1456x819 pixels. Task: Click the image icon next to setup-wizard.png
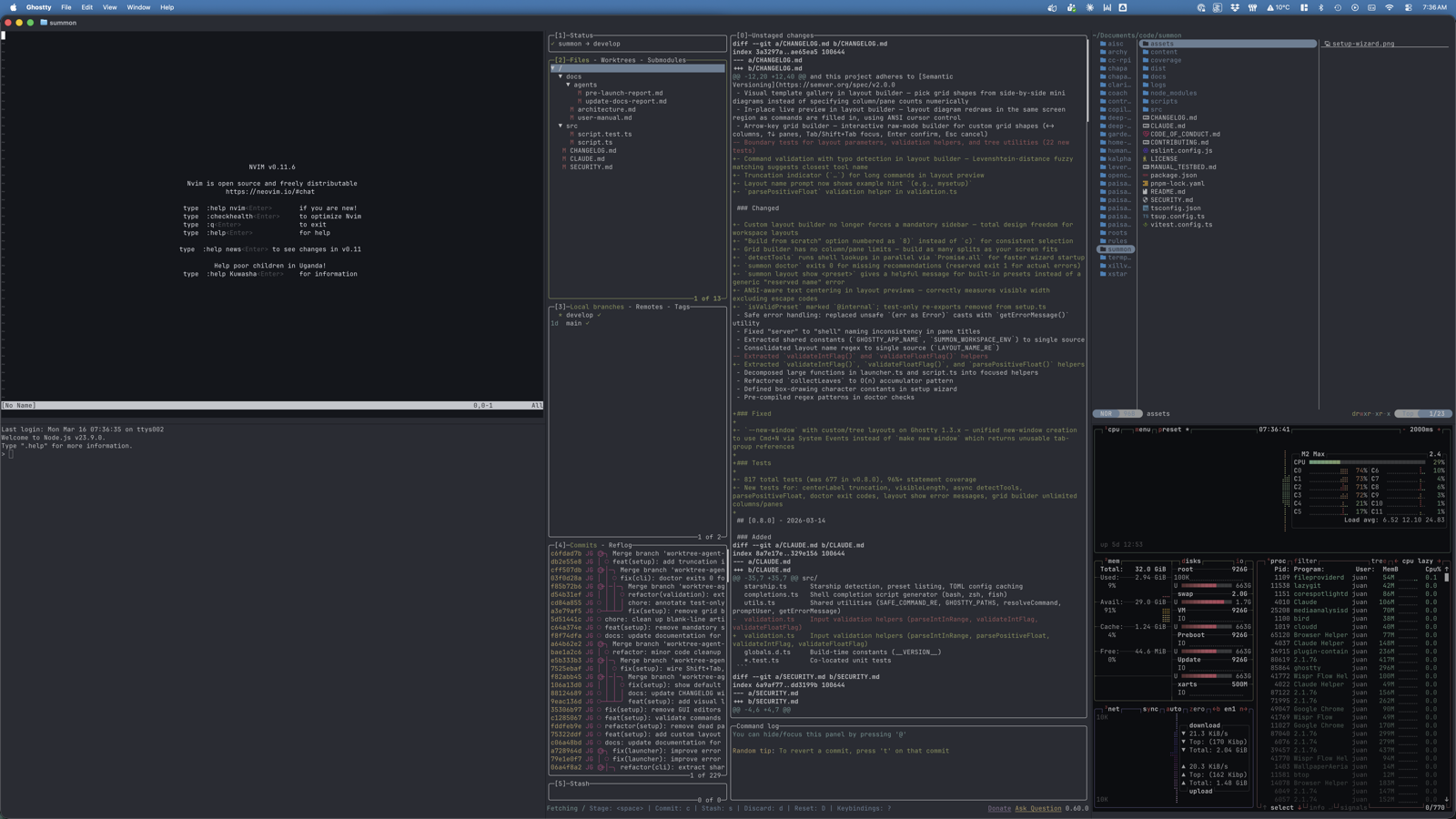(1326, 43)
